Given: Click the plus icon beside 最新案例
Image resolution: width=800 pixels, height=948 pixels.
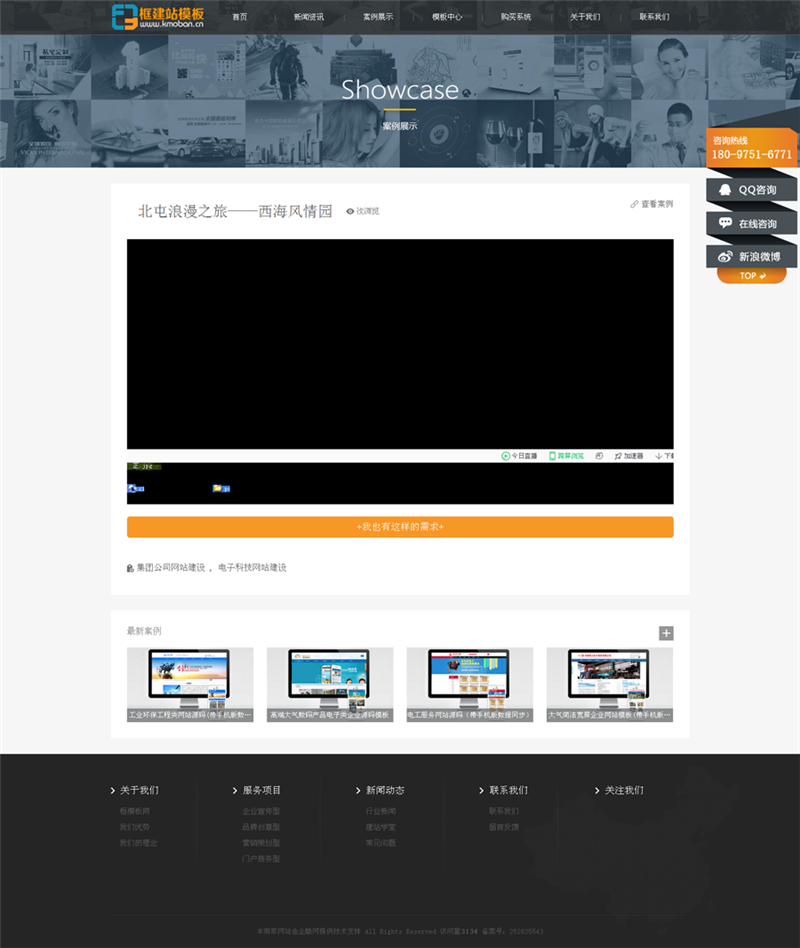Looking at the screenshot, I should 666,633.
